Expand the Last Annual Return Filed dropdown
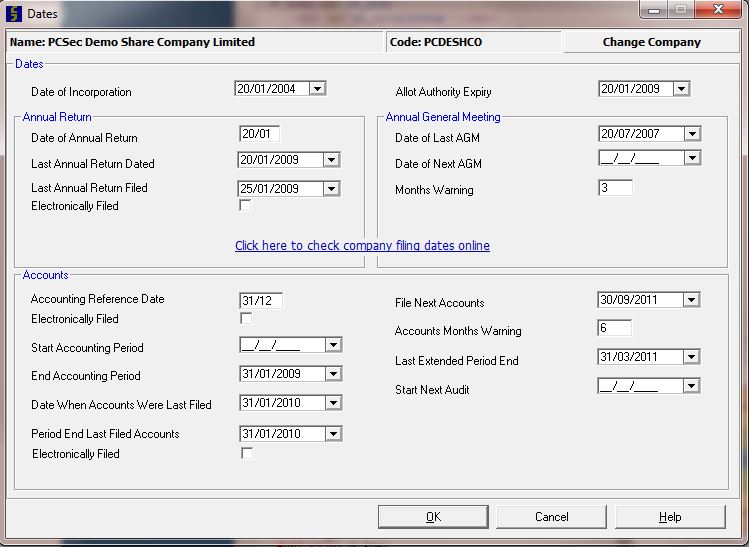Viewport: 749px width, 547px height. point(332,188)
